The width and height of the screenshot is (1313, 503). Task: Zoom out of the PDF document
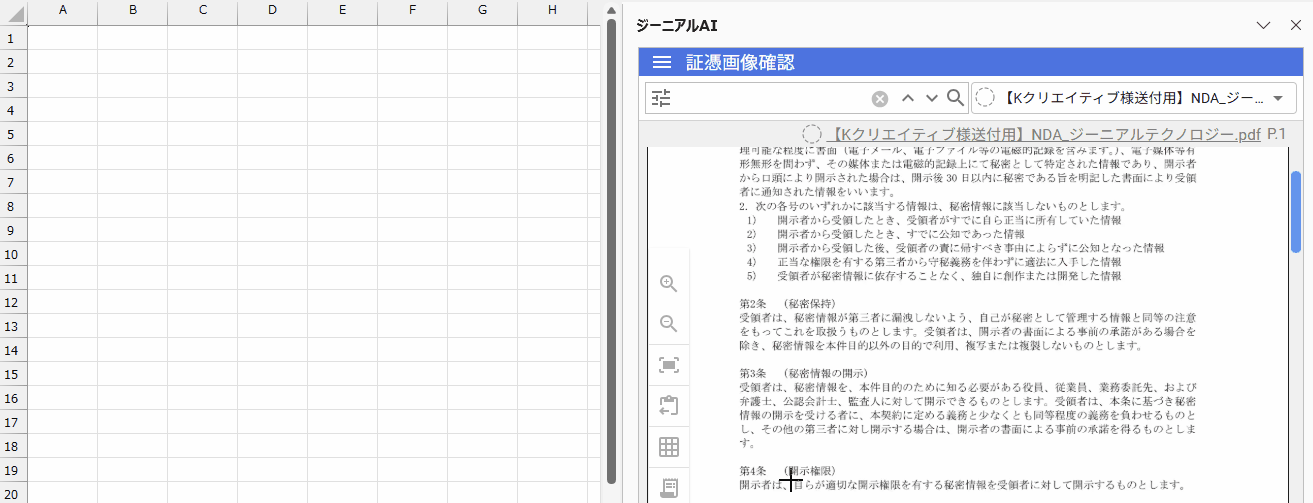669,324
